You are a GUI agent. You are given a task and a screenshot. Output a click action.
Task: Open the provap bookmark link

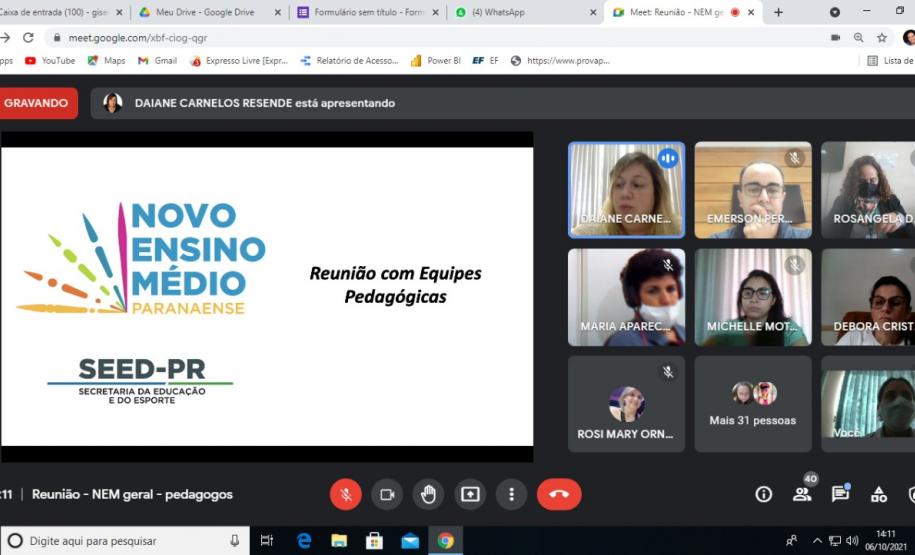tap(560, 61)
